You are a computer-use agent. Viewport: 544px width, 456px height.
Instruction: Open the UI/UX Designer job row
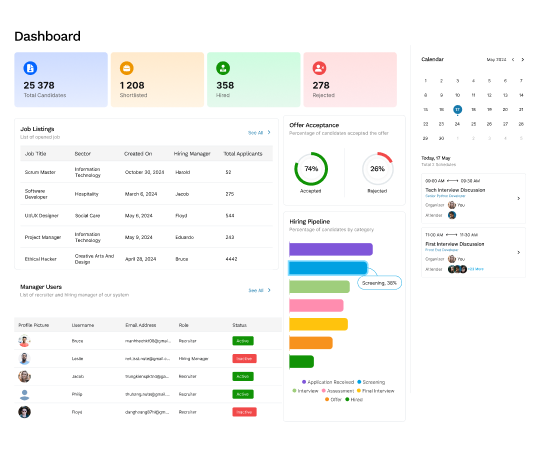[x=146, y=216]
